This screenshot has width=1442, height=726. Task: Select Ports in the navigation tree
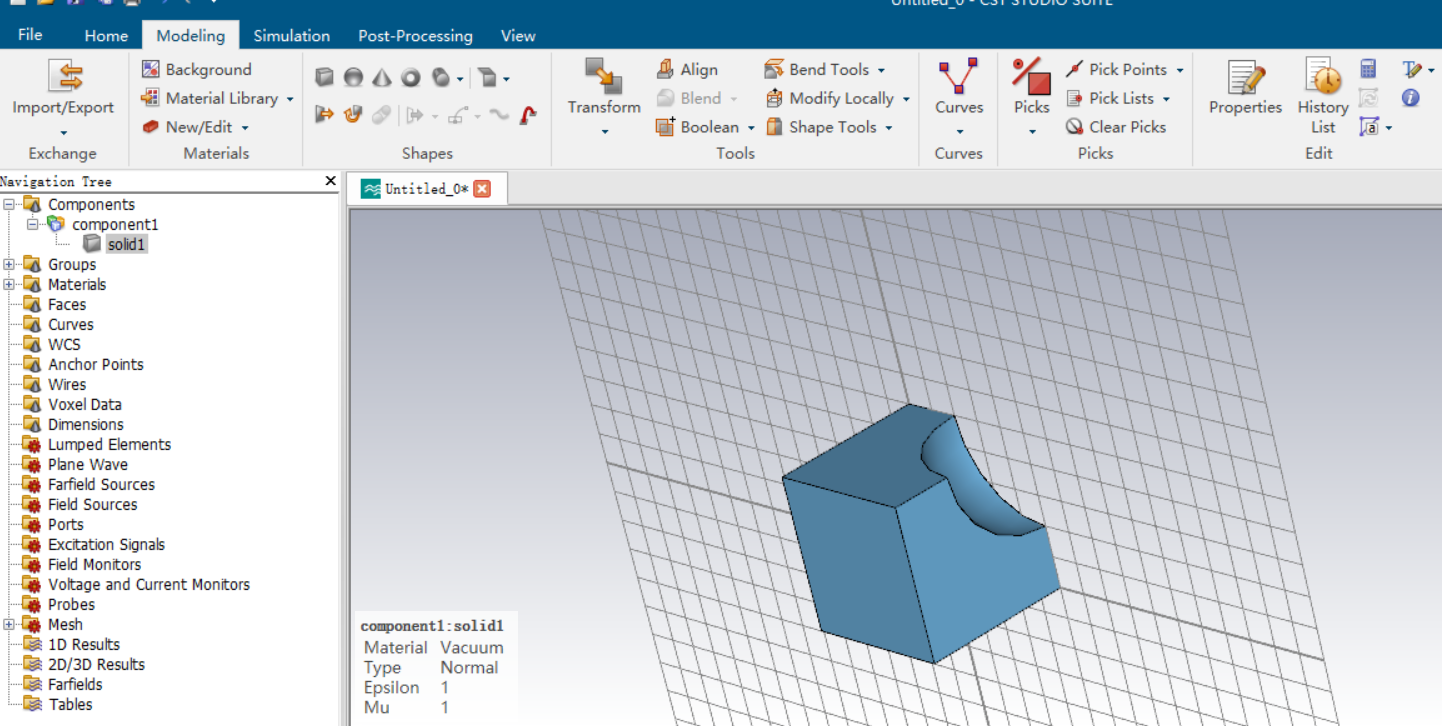click(66, 524)
